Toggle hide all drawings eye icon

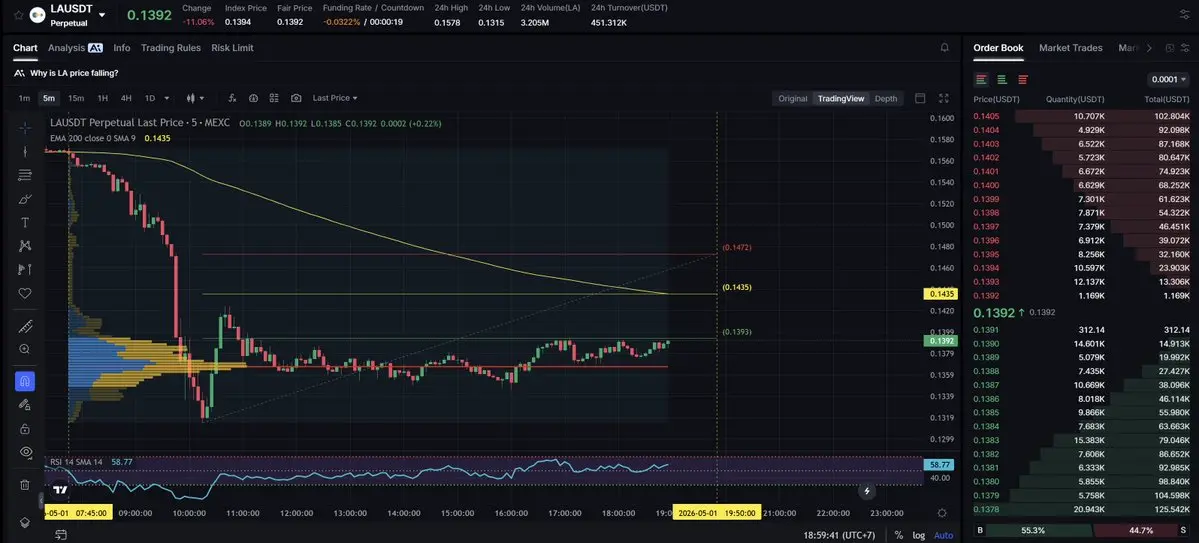(x=24, y=452)
